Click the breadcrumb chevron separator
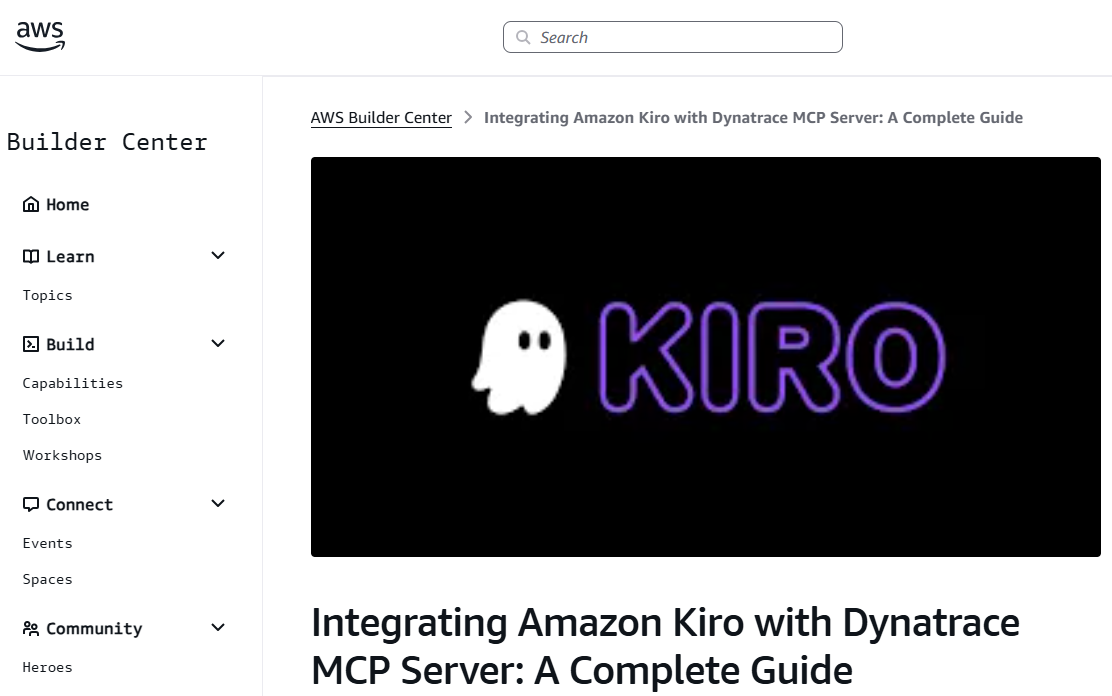The width and height of the screenshot is (1112, 696). 467,117
